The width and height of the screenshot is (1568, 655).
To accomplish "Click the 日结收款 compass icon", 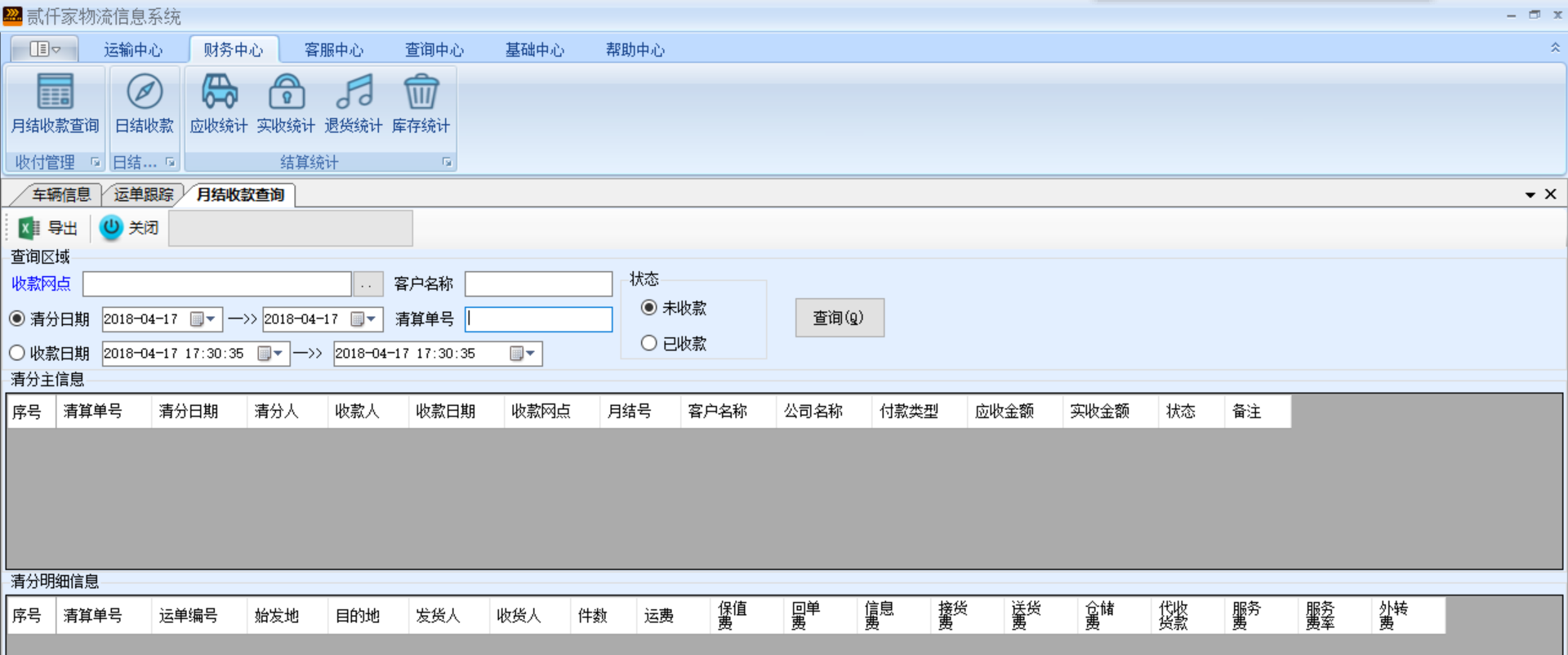I will pyautogui.click(x=145, y=92).
